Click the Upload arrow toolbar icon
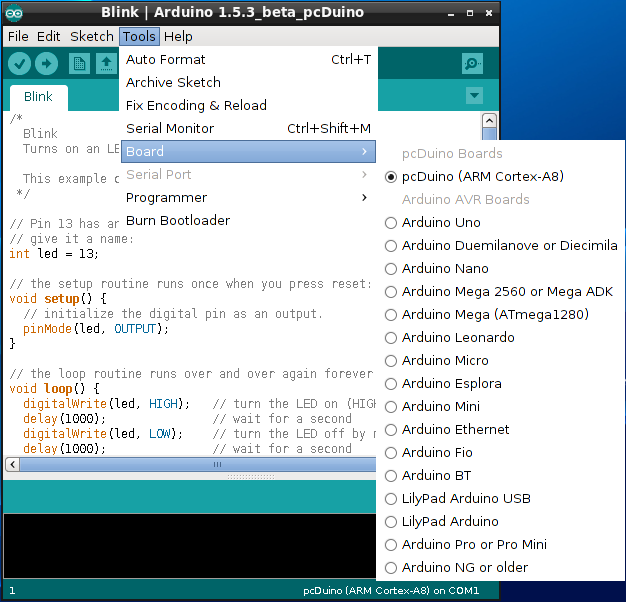 46,63
